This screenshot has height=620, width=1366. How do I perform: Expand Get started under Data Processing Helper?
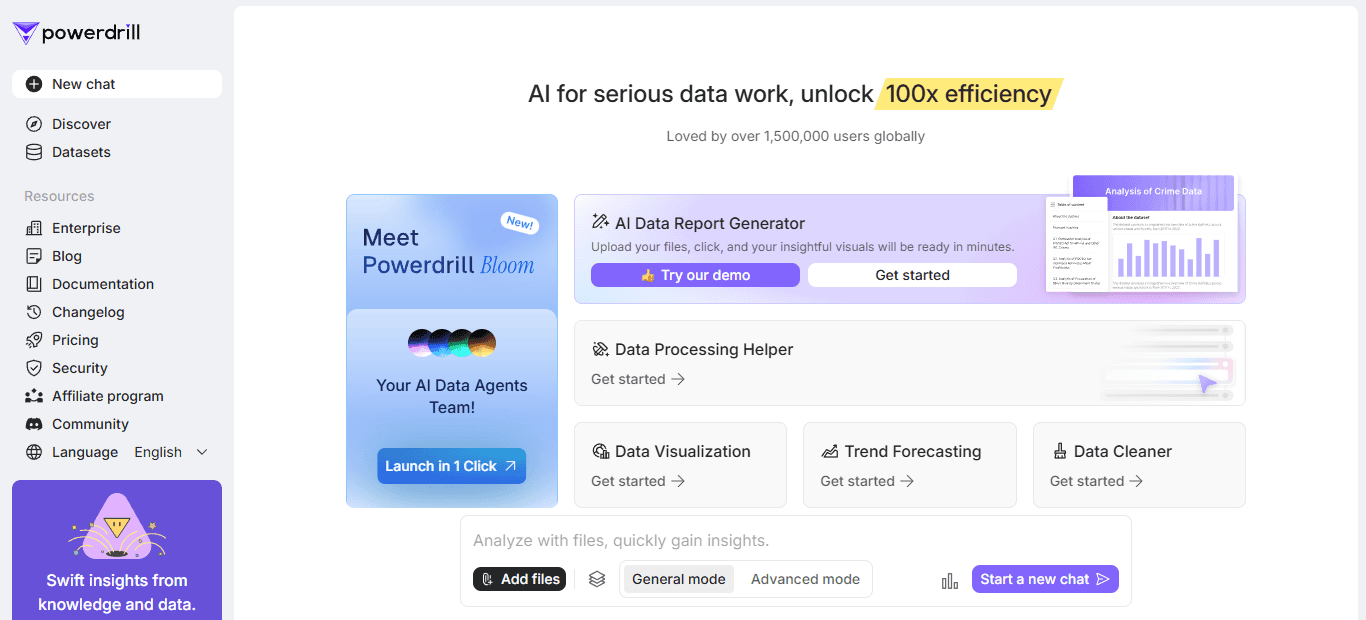pyautogui.click(x=638, y=379)
